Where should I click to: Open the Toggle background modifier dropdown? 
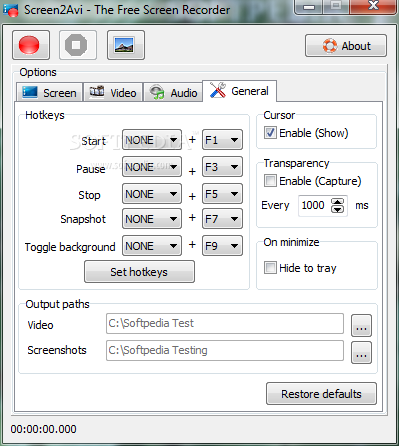152,246
